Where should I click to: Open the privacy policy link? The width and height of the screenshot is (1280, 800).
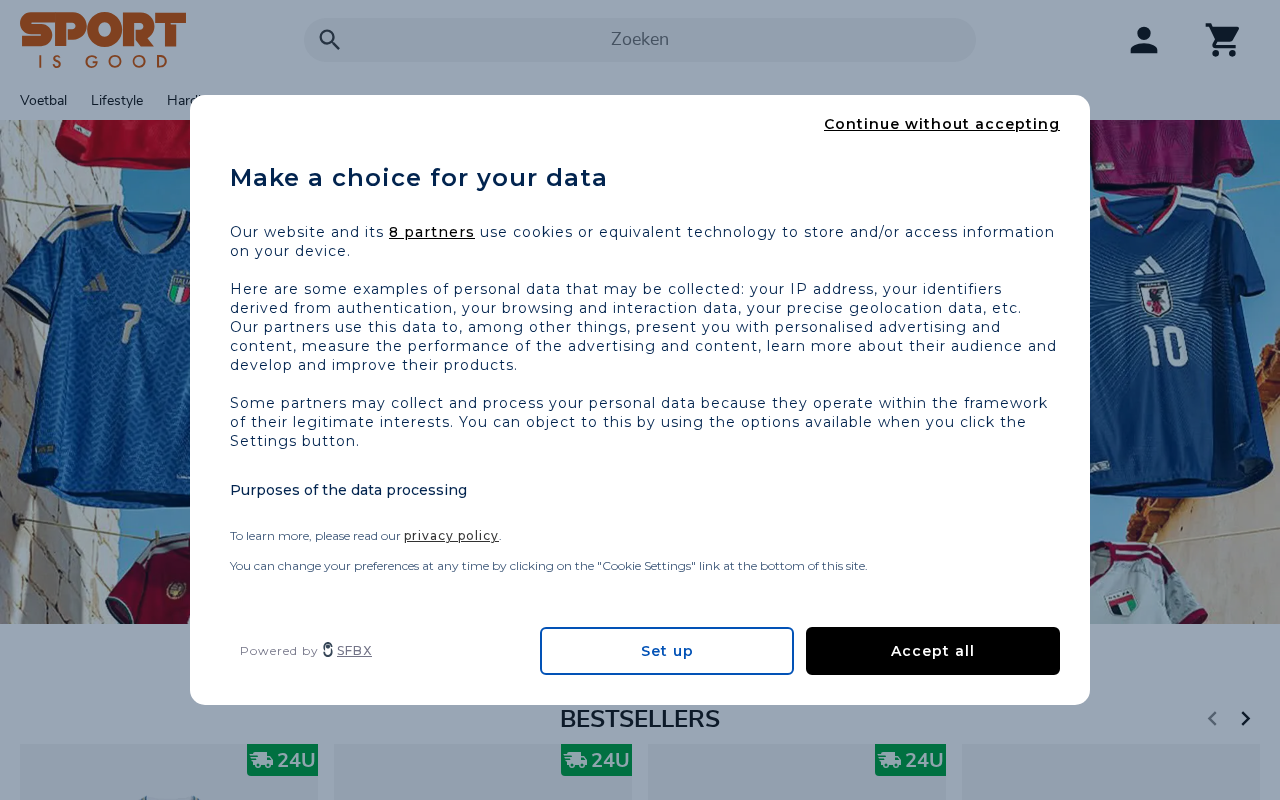coord(451,536)
